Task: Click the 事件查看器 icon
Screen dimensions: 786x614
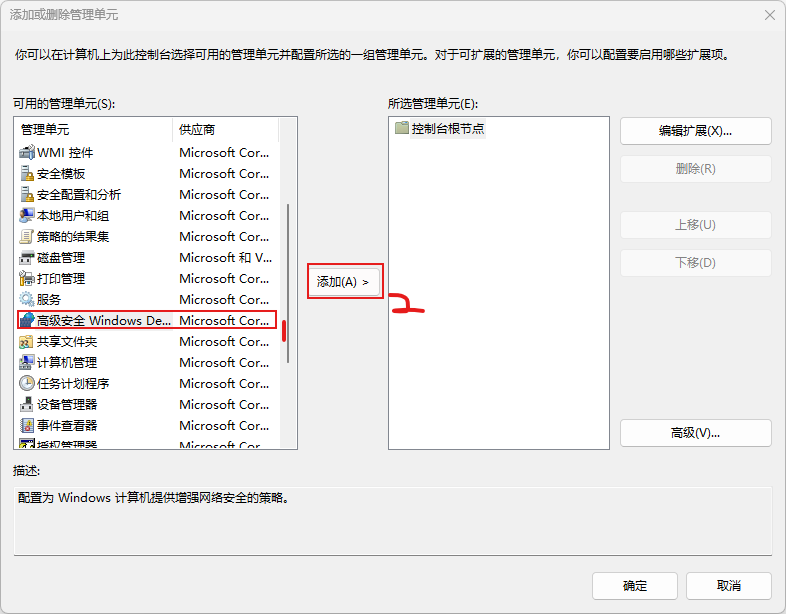Action: point(27,426)
